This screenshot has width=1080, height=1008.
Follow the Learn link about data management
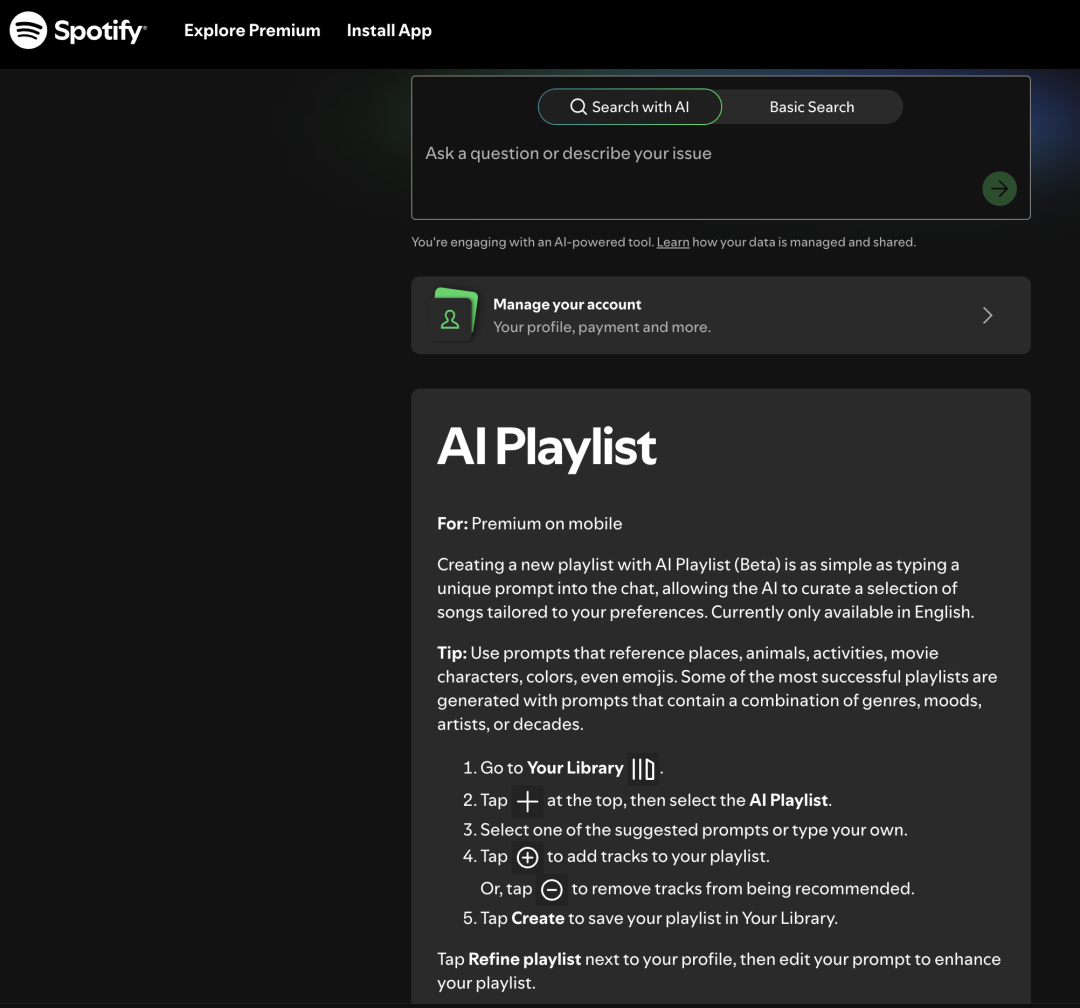(672, 242)
